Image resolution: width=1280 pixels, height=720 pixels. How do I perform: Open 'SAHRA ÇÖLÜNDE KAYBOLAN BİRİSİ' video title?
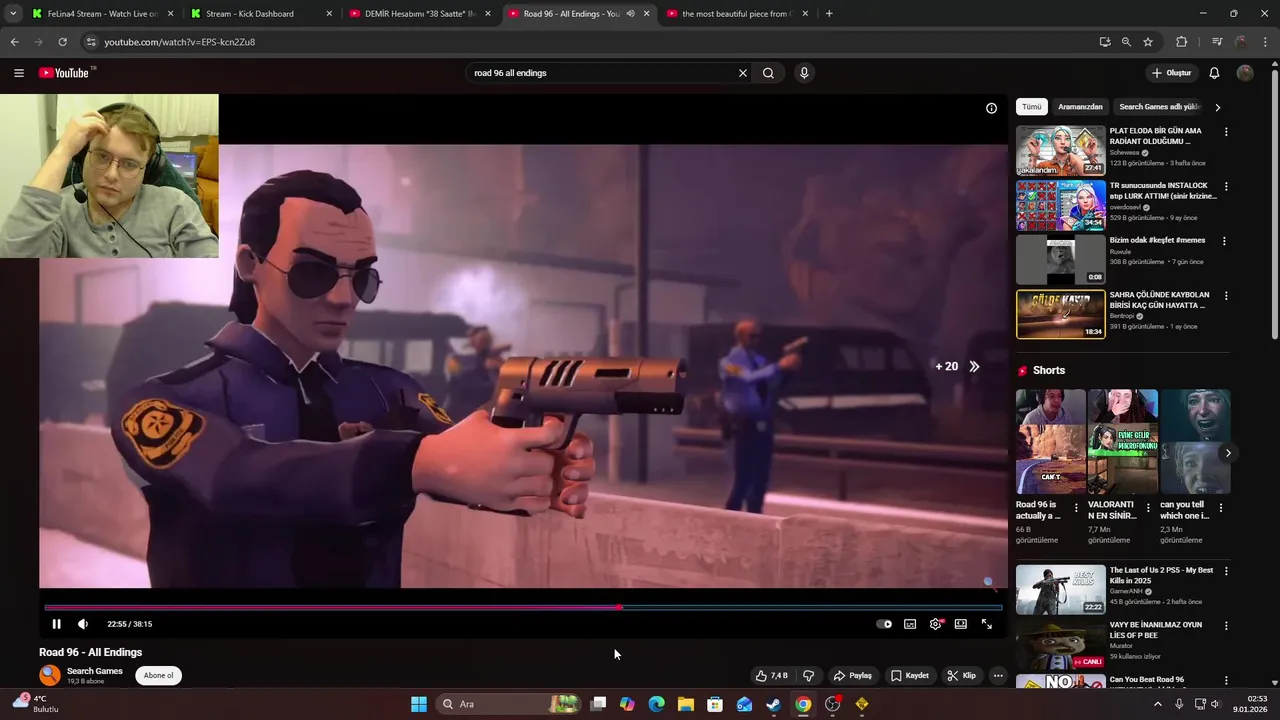click(x=1159, y=300)
